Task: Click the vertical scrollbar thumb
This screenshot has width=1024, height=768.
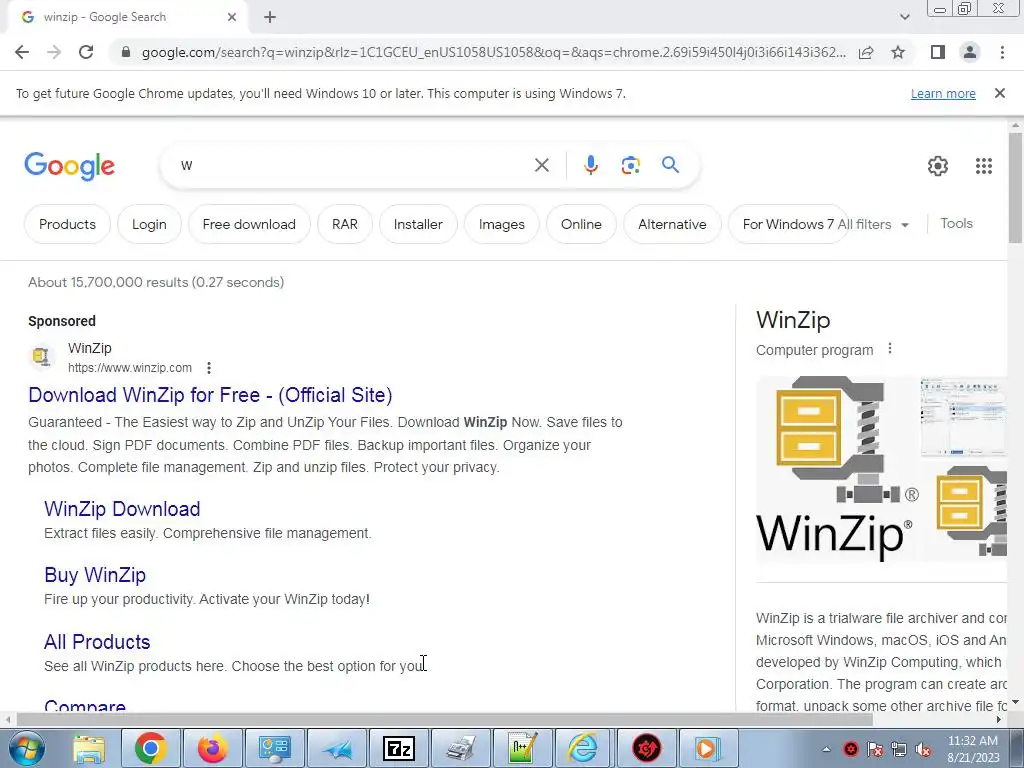Action: click(x=1016, y=187)
